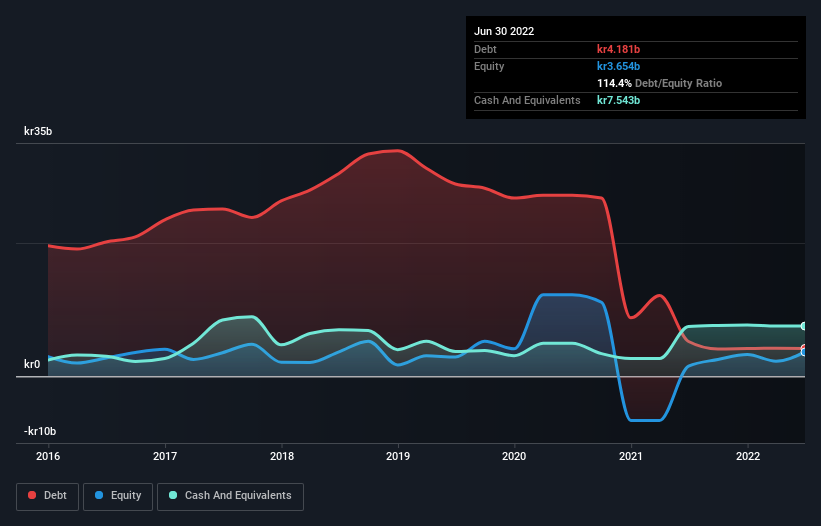Click the kr4.181b debt value

(x=618, y=49)
